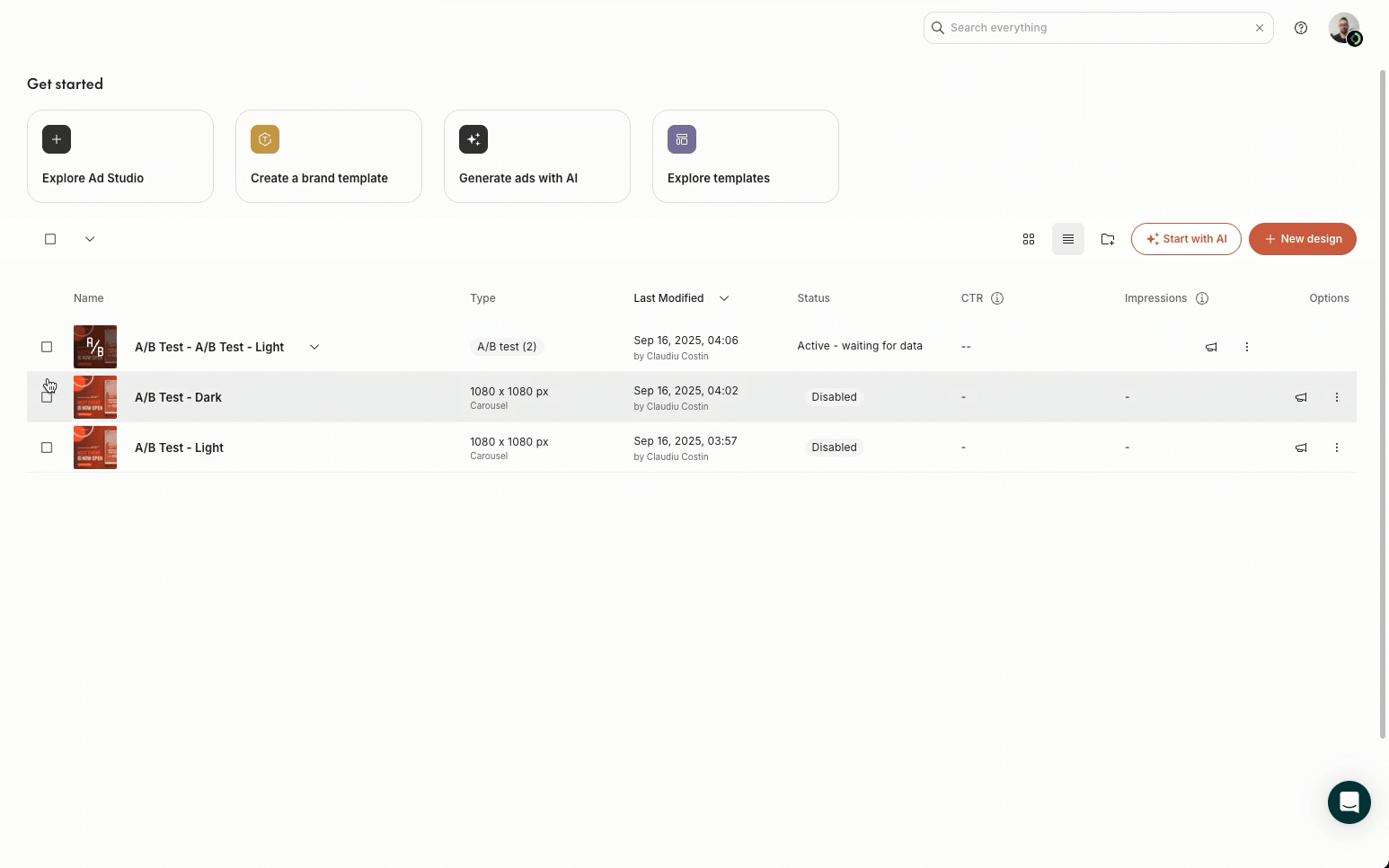Open three-dot options for A/B Test - Light
Viewport: 1389px width, 868px height.
point(1336,447)
